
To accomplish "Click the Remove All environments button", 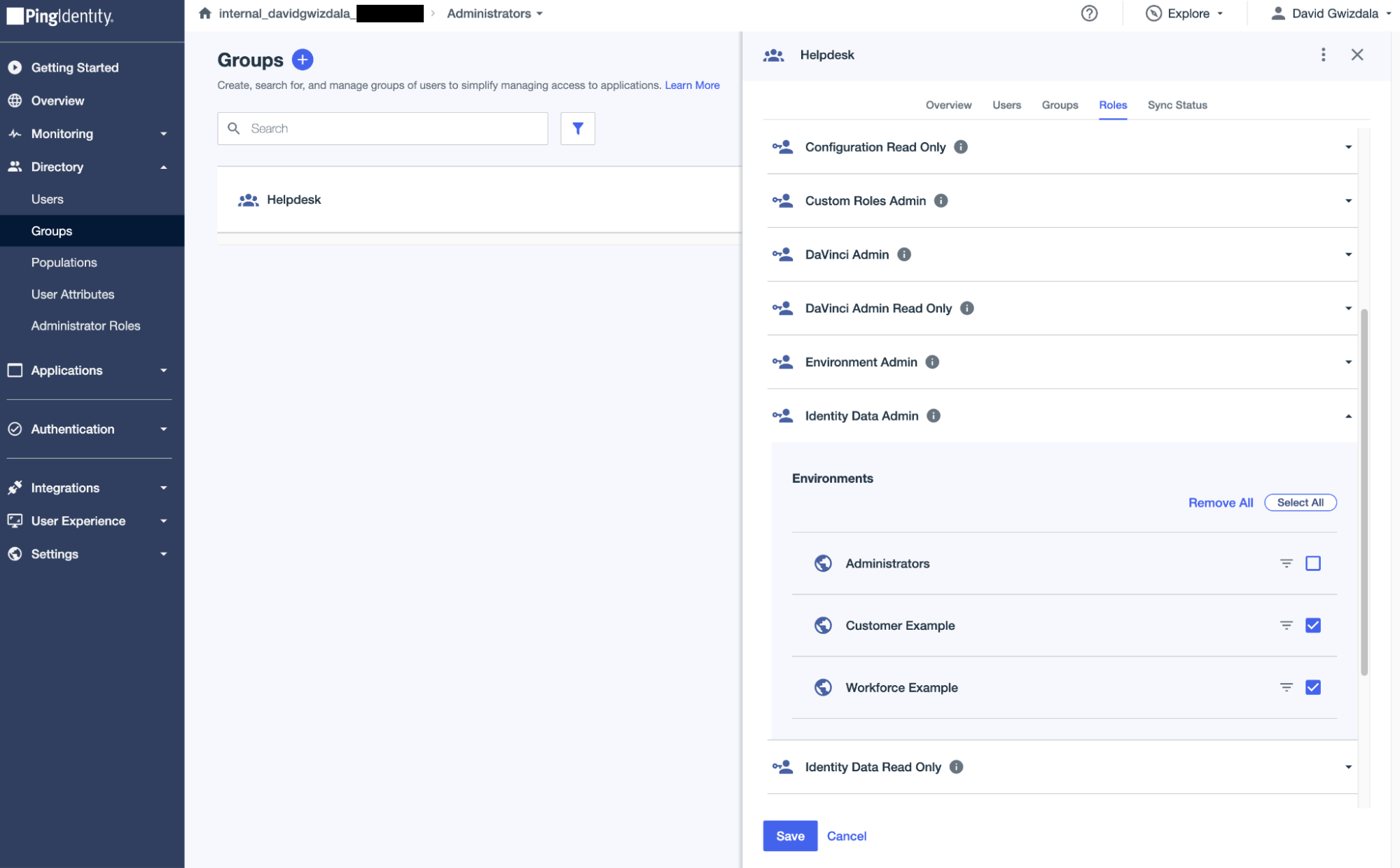I will [x=1220, y=502].
